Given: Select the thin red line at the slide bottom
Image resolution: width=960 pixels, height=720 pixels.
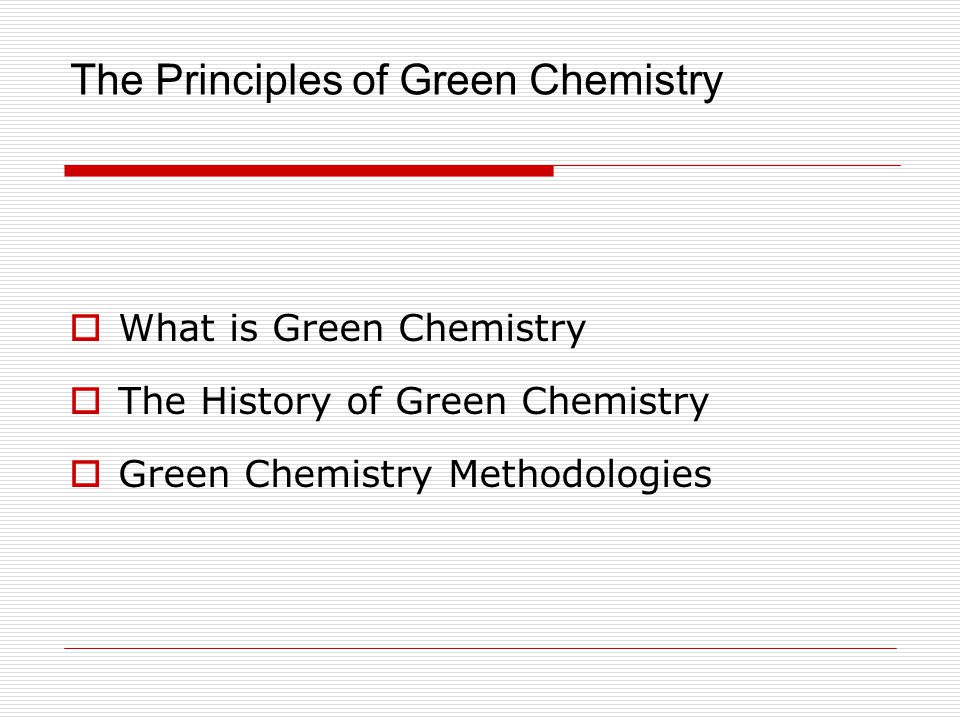Looking at the screenshot, I should pos(481,648).
